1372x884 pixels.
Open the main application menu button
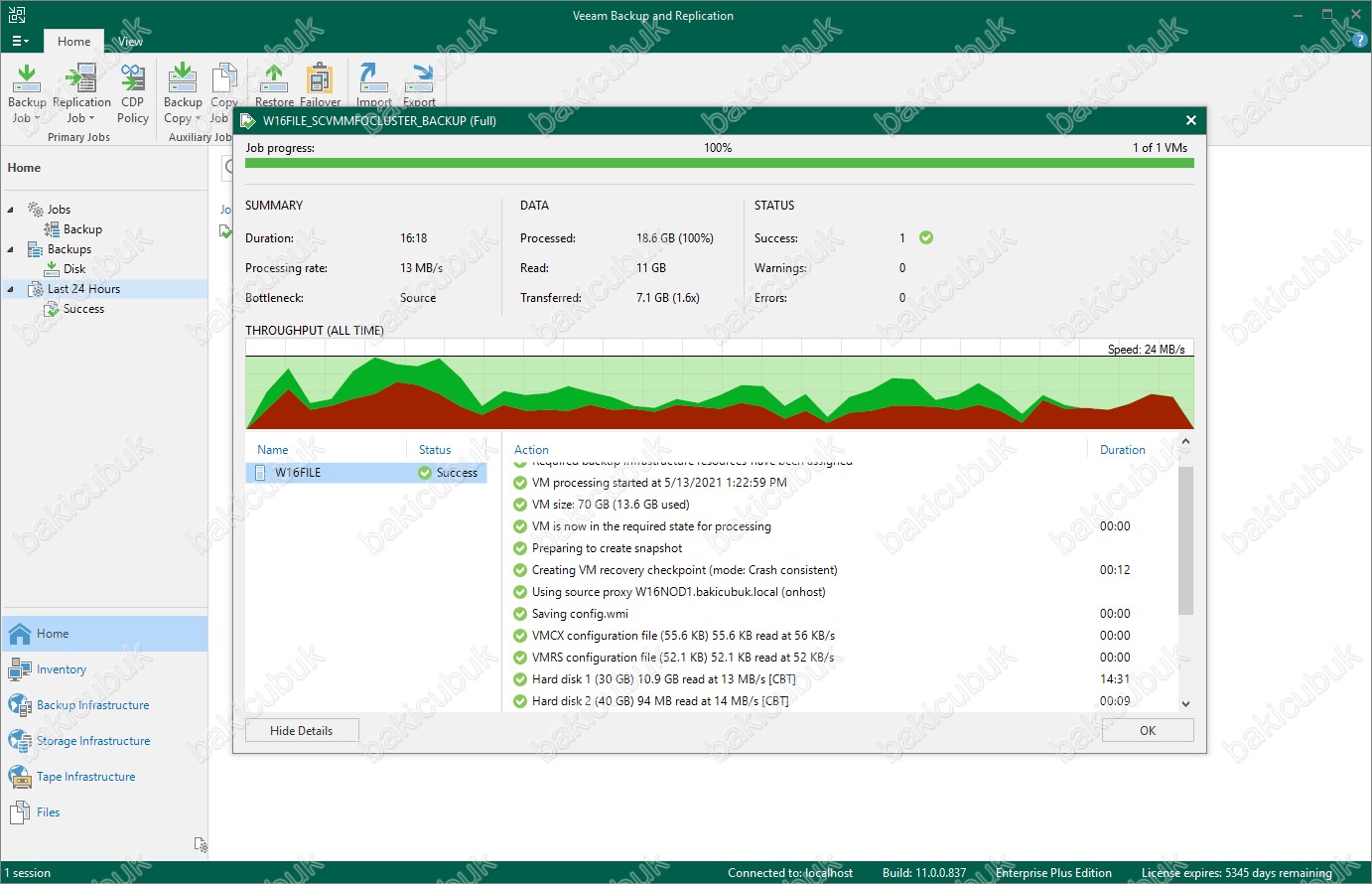click(20, 42)
